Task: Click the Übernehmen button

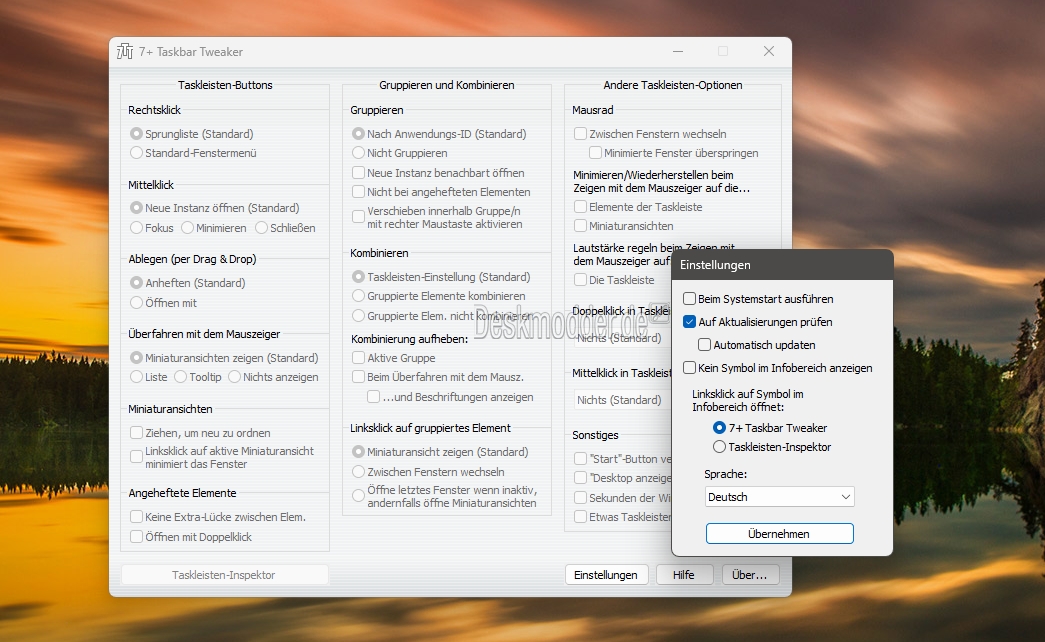Action: click(779, 533)
